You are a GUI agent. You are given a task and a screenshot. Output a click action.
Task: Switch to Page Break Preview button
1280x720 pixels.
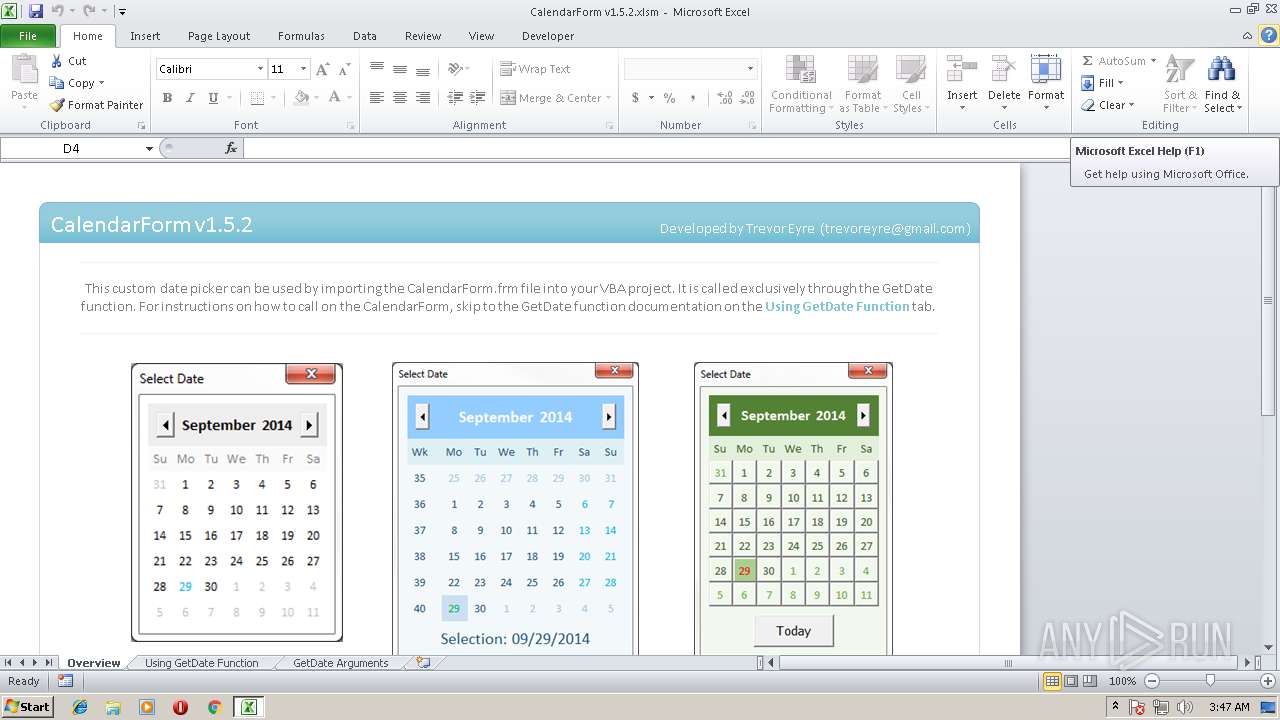click(x=1090, y=681)
